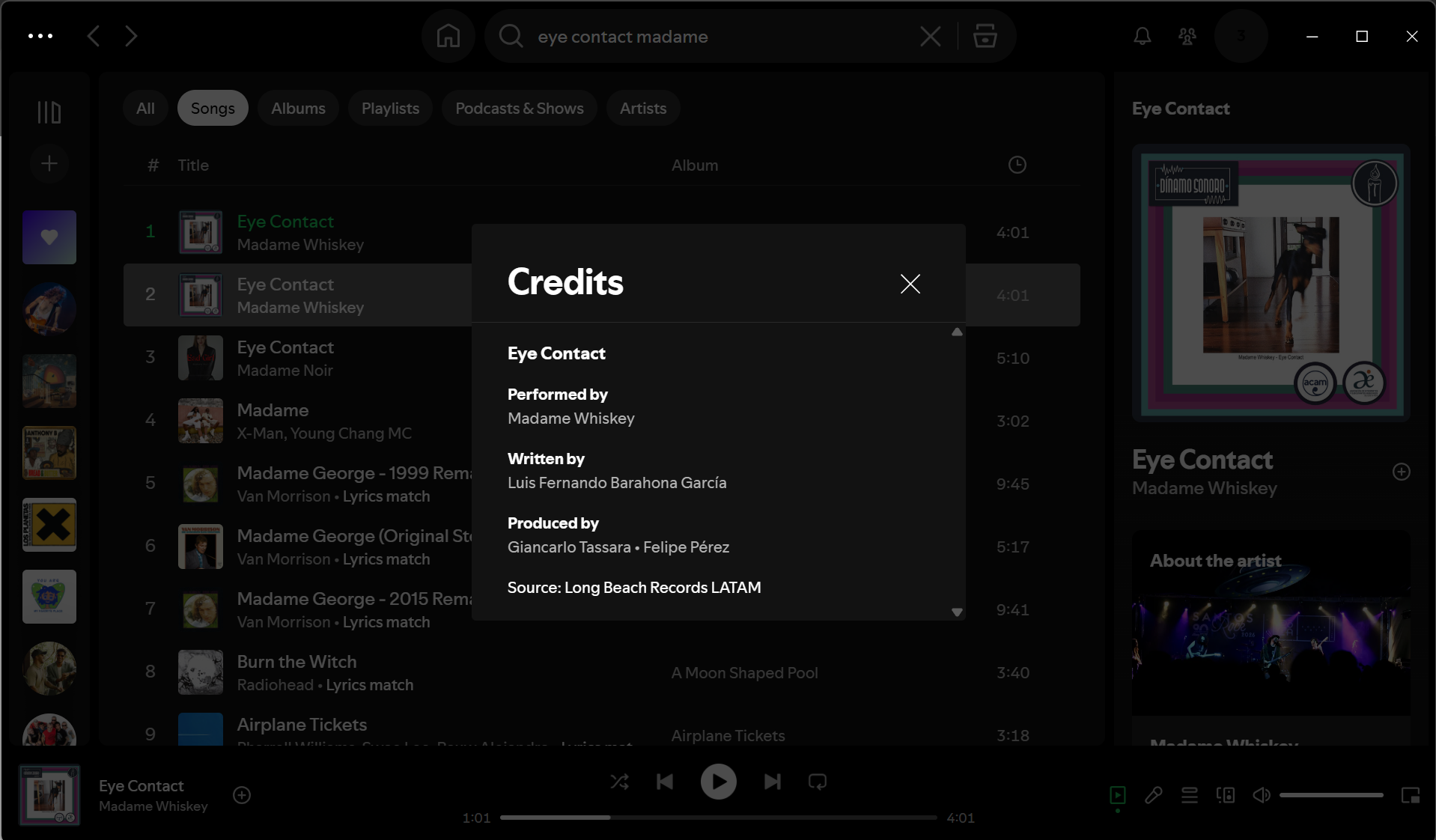Expand Your Library sidebar

pos(49,112)
